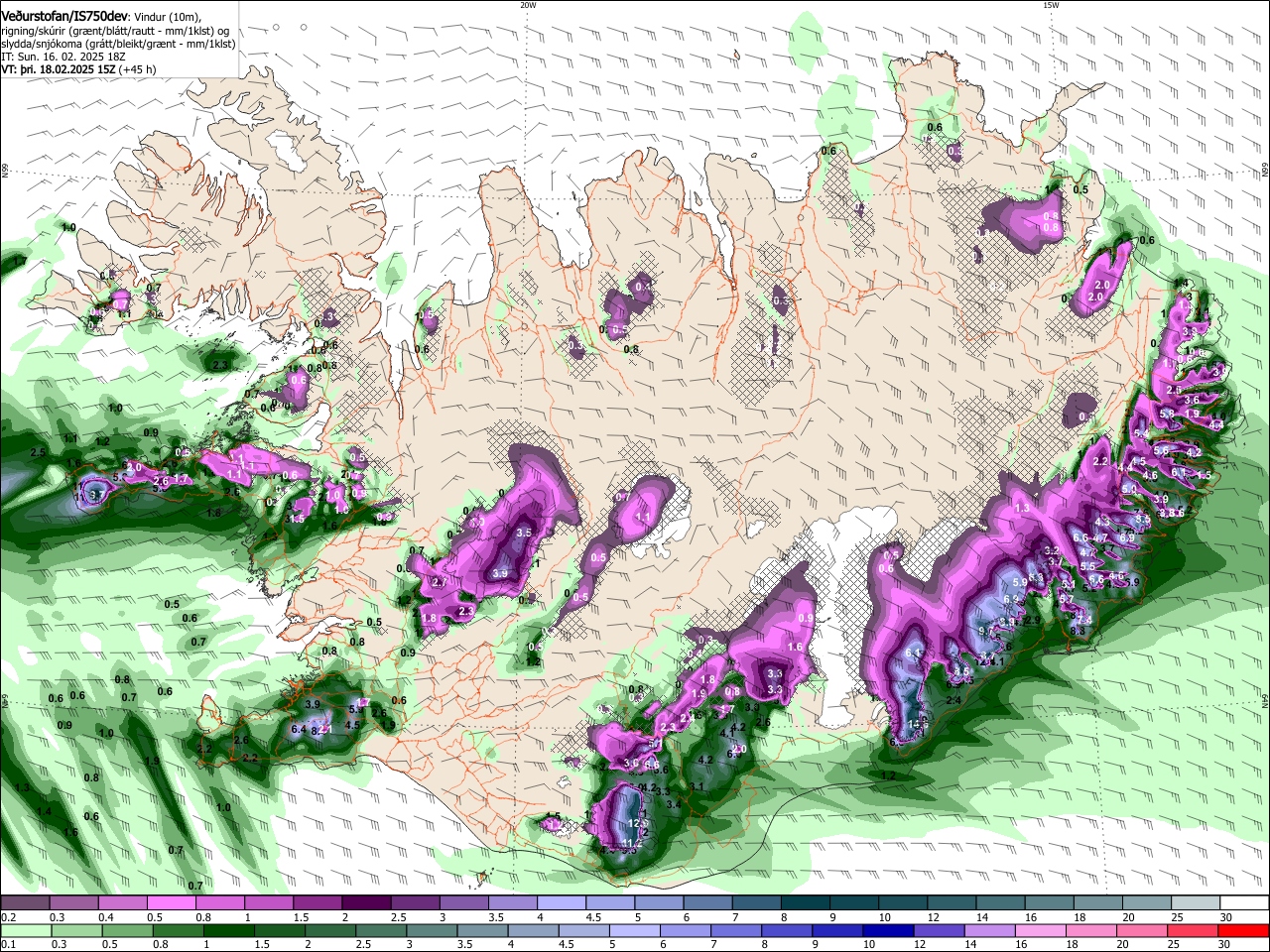
Task: Pick the 2–2.5 dark purple swatch in the snow scale
Action: (x=366, y=903)
